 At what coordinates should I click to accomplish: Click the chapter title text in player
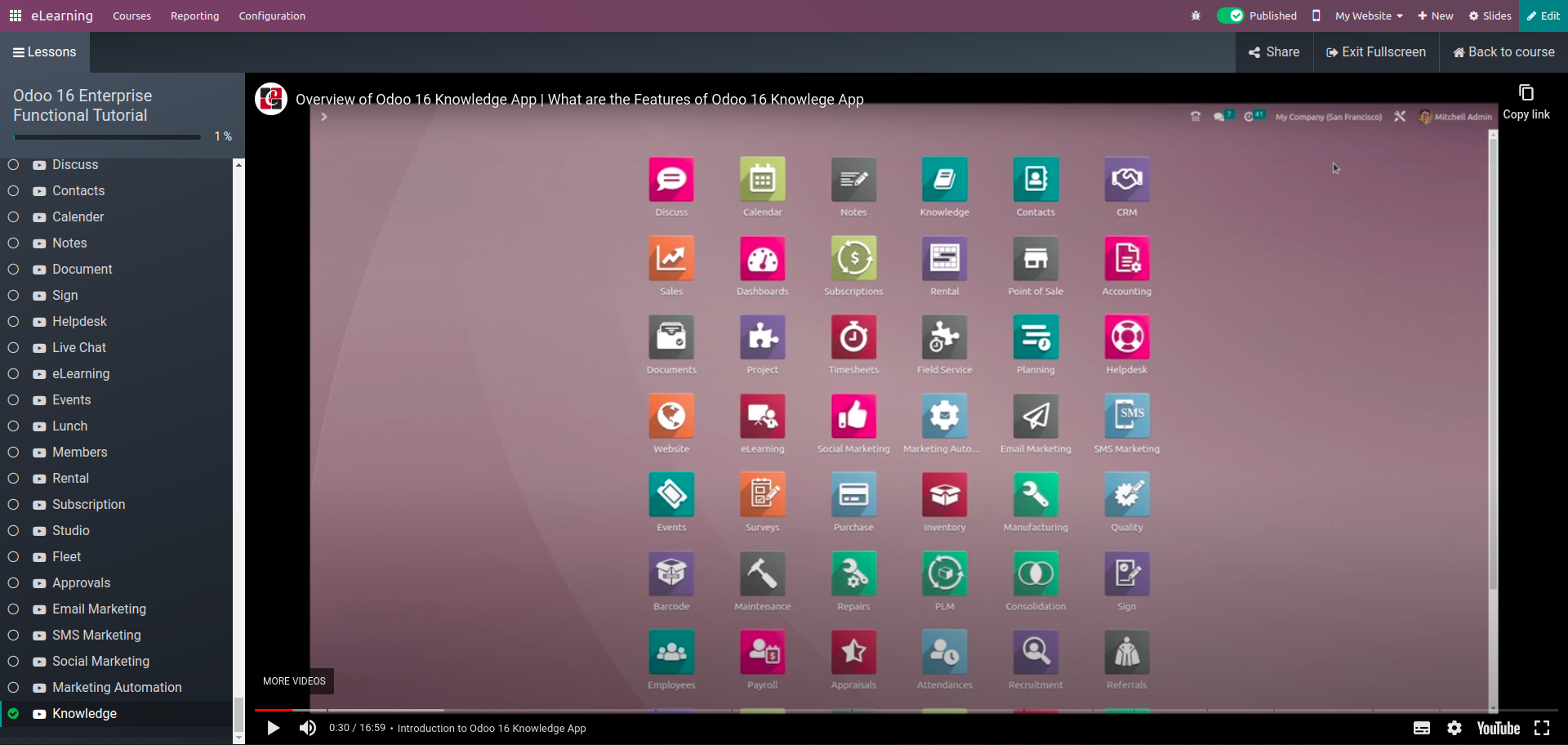[x=492, y=729]
